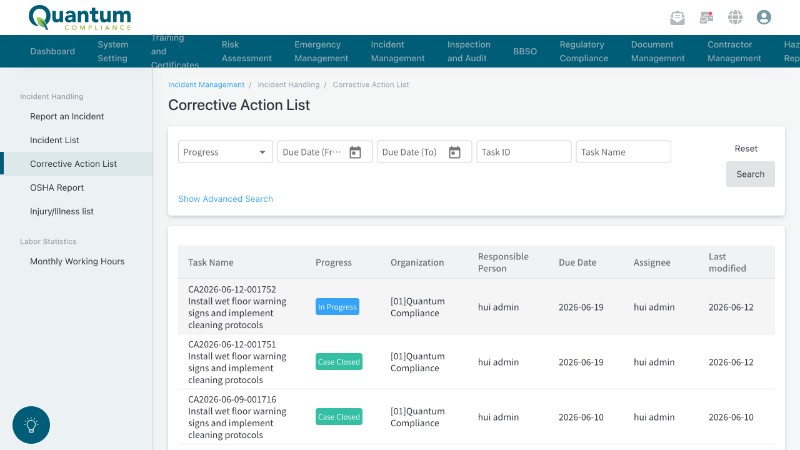Screen dimensions: 800x450
Task: Go to Report an Incident in sidebar
Action: click(x=67, y=116)
